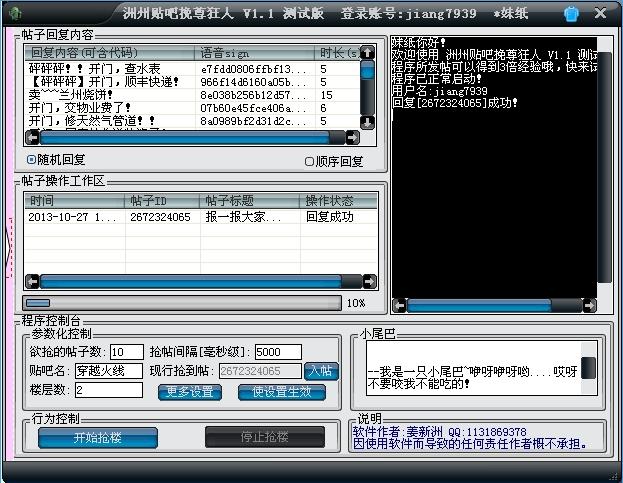Click reply list vertical scrollbar thumb
Image resolution: width=623 pixels, height=483 pixels.
(x=367, y=71)
